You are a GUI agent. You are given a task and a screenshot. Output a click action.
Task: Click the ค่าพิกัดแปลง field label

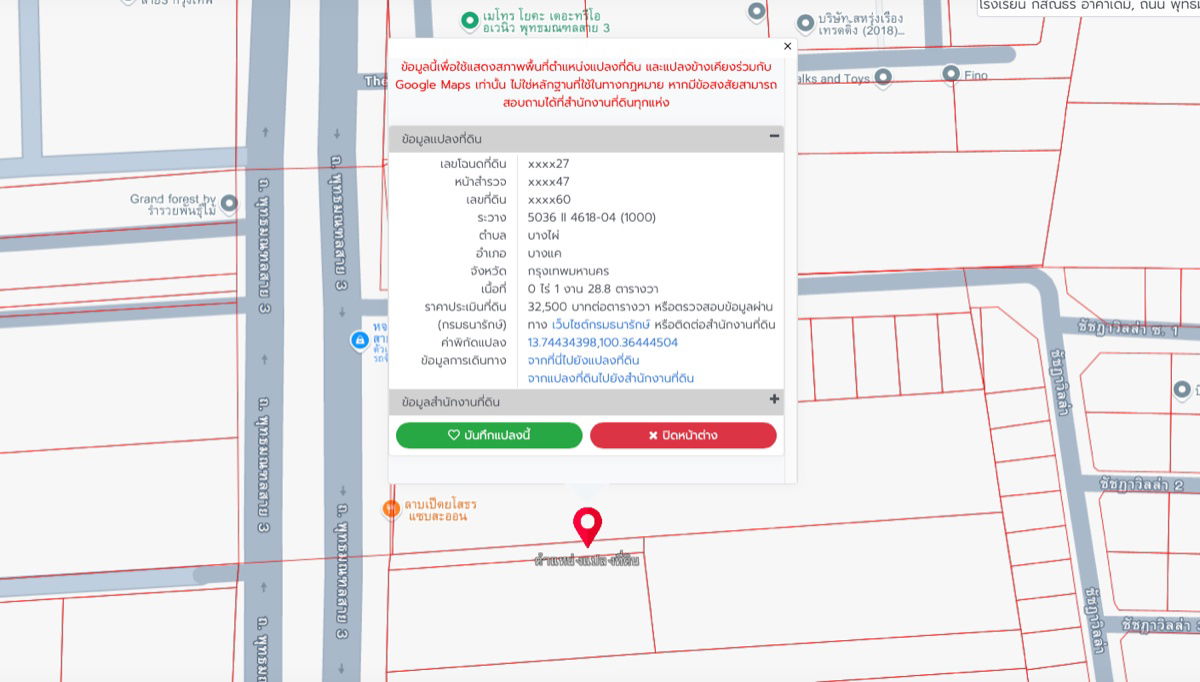476,342
